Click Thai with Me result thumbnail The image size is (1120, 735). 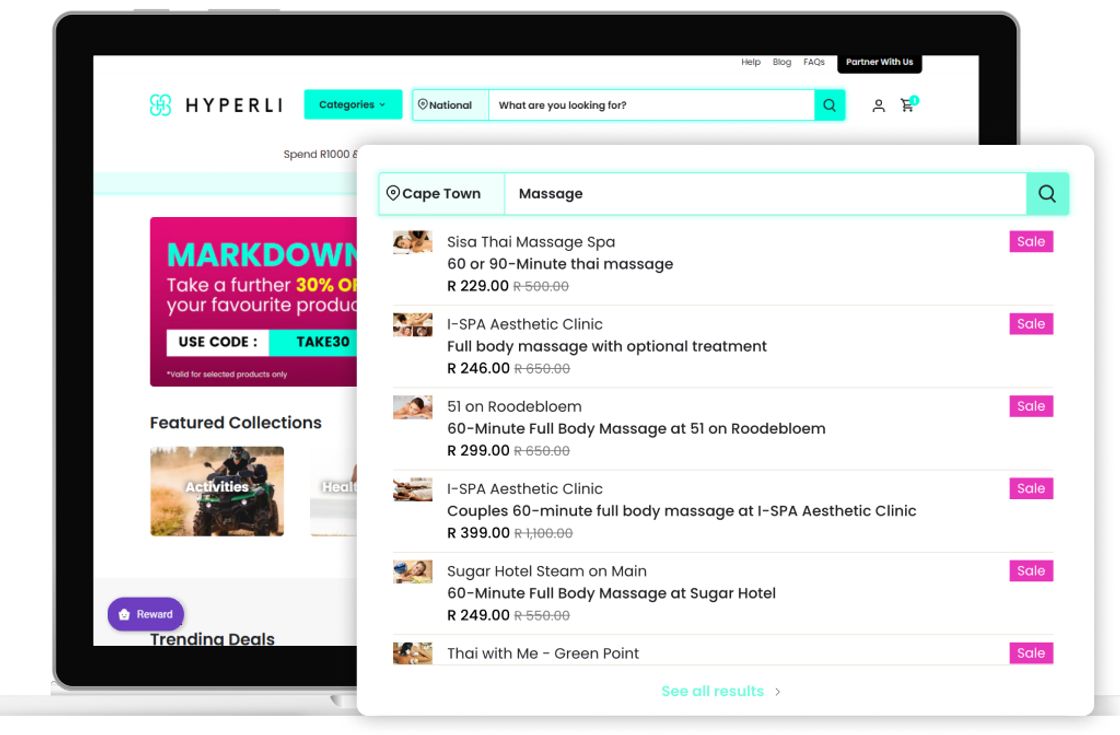click(412, 653)
